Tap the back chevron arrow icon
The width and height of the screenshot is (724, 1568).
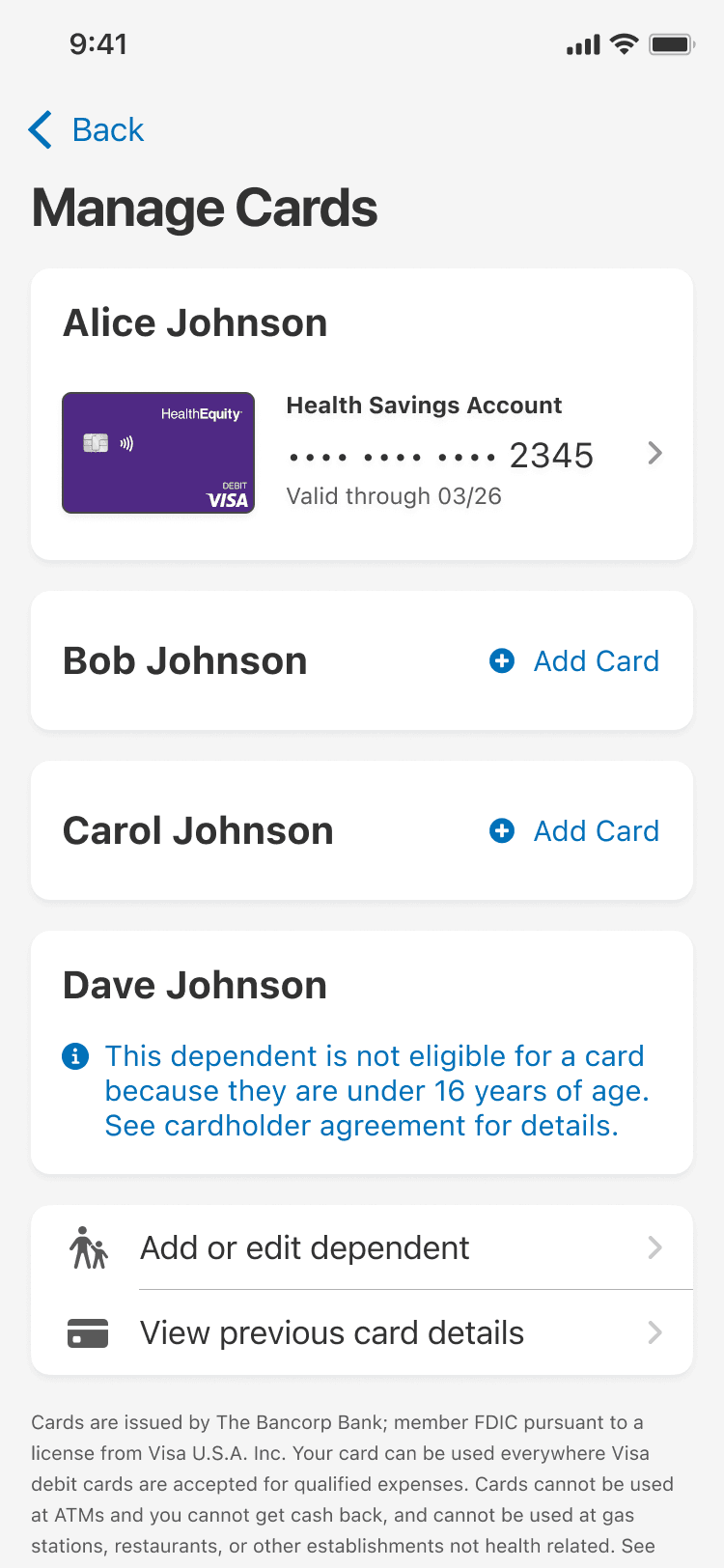point(41,129)
